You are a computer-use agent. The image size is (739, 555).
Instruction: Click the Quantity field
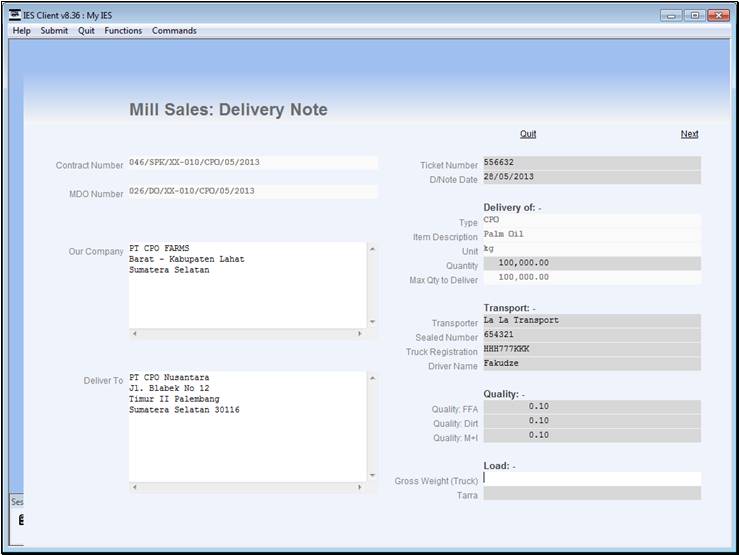(x=592, y=263)
